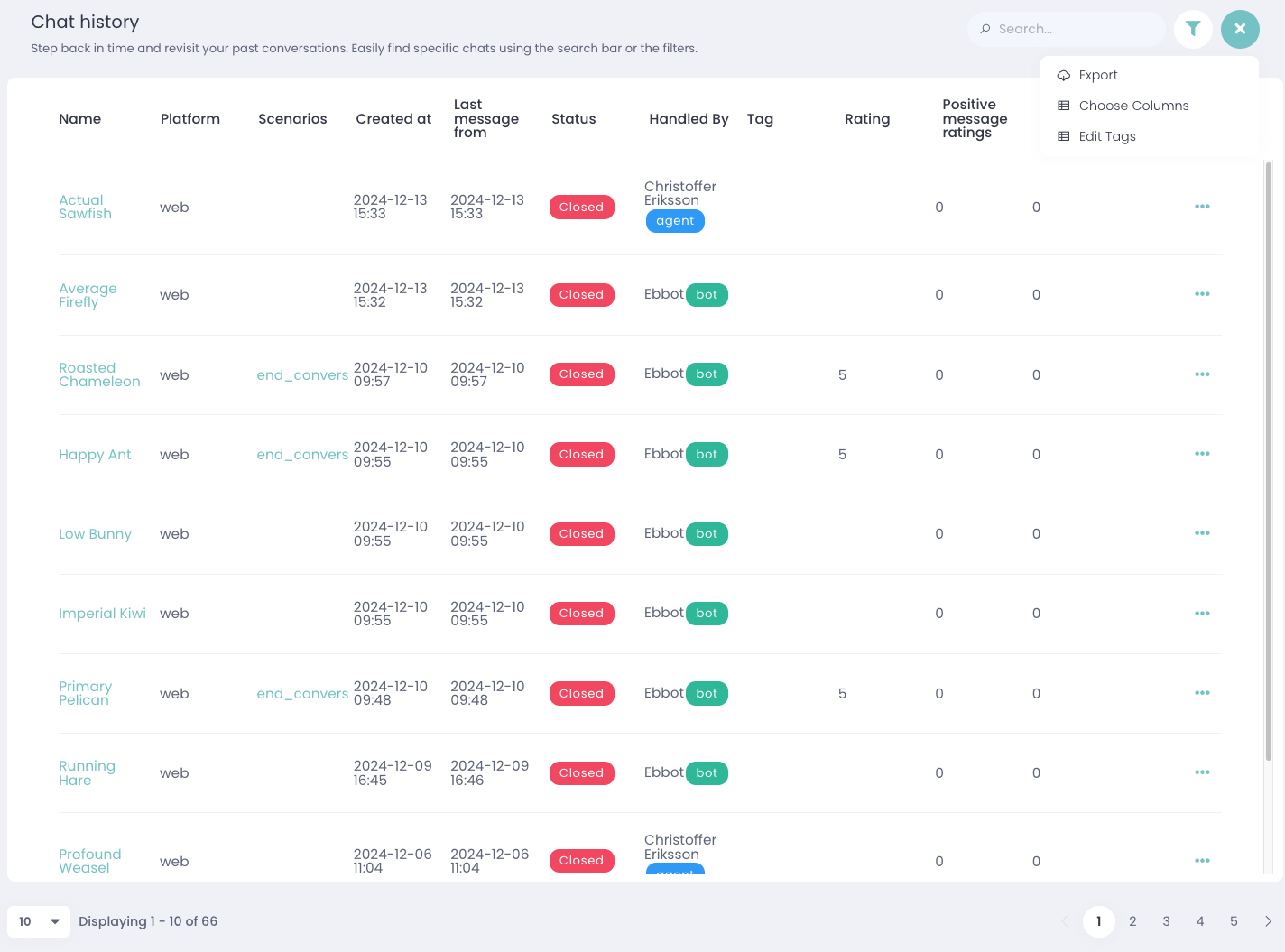
Task: Open three-dot menu for Happy Ant row
Action: [1202, 454]
